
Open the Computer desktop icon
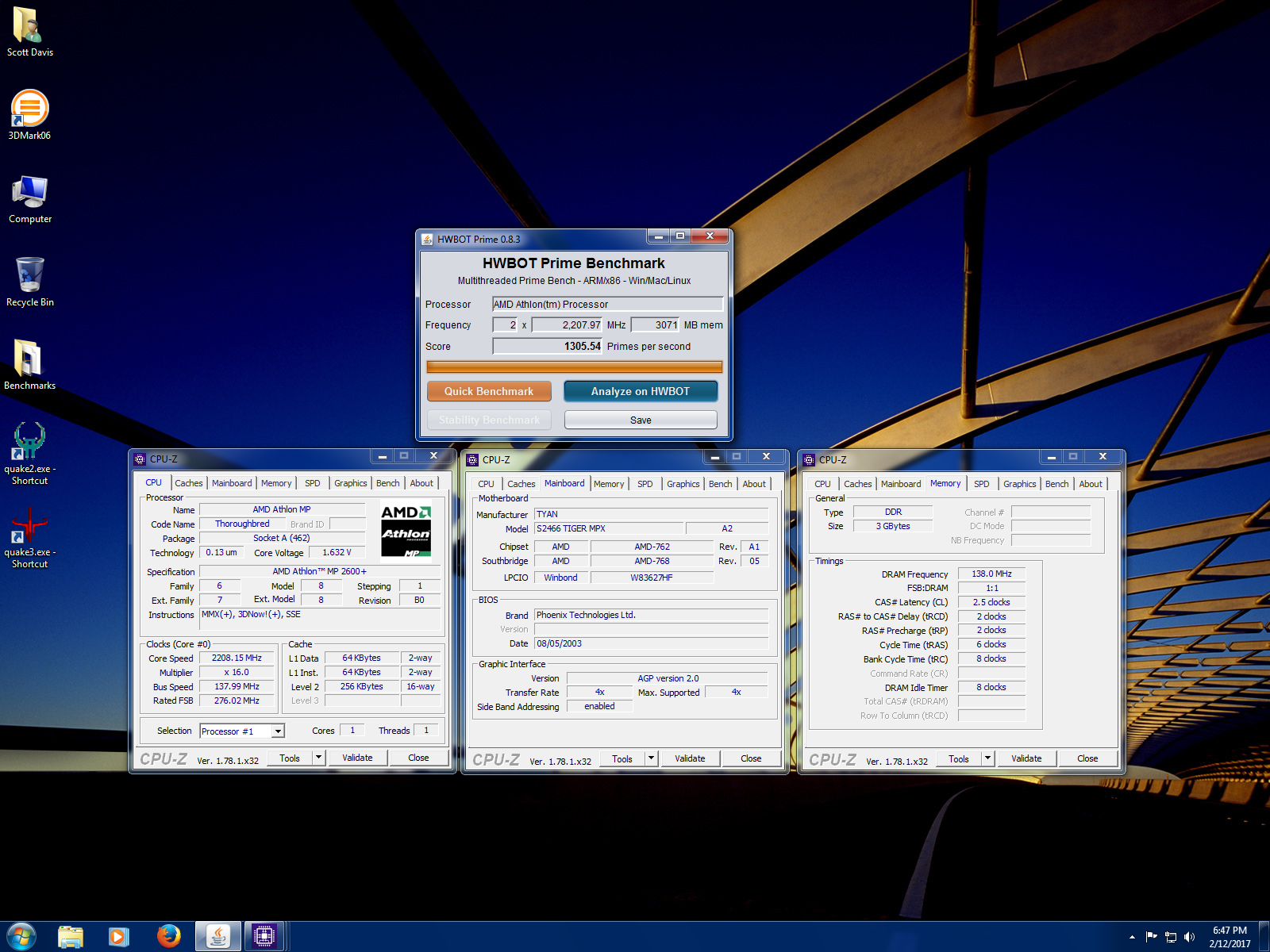click(30, 193)
